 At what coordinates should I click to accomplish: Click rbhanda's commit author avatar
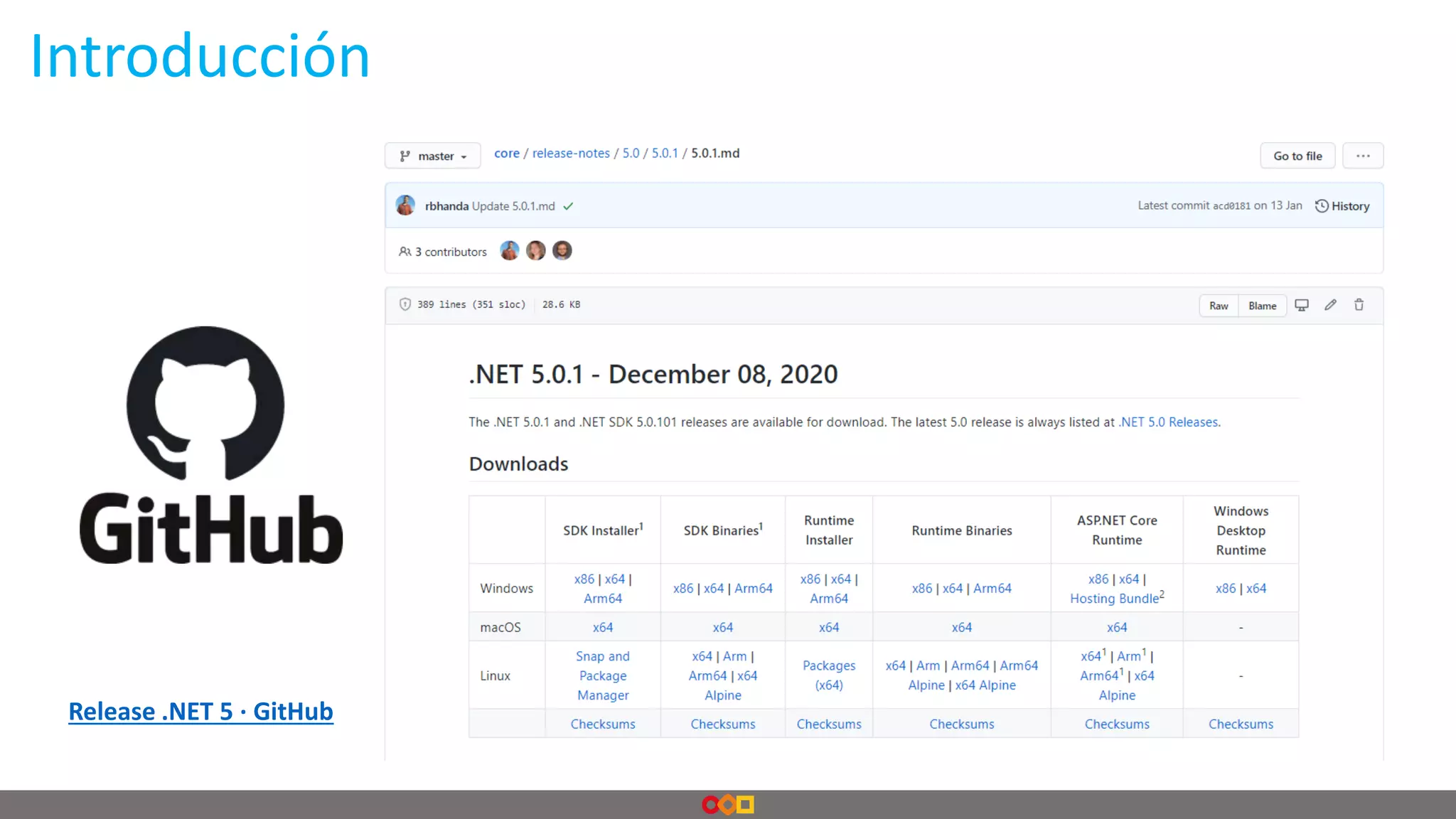tap(405, 205)
